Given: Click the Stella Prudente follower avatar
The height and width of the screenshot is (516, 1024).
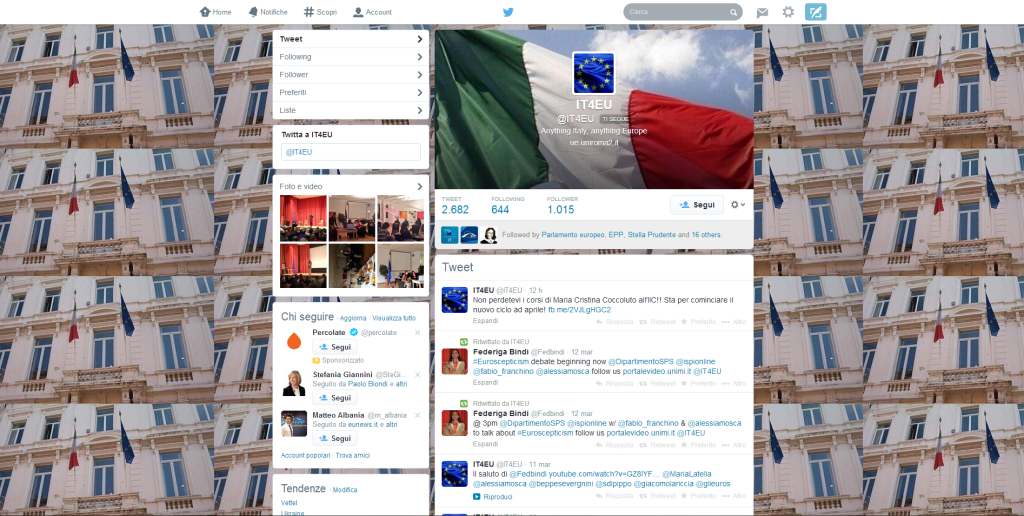Looking at the screenshot, I should [489, 235].
